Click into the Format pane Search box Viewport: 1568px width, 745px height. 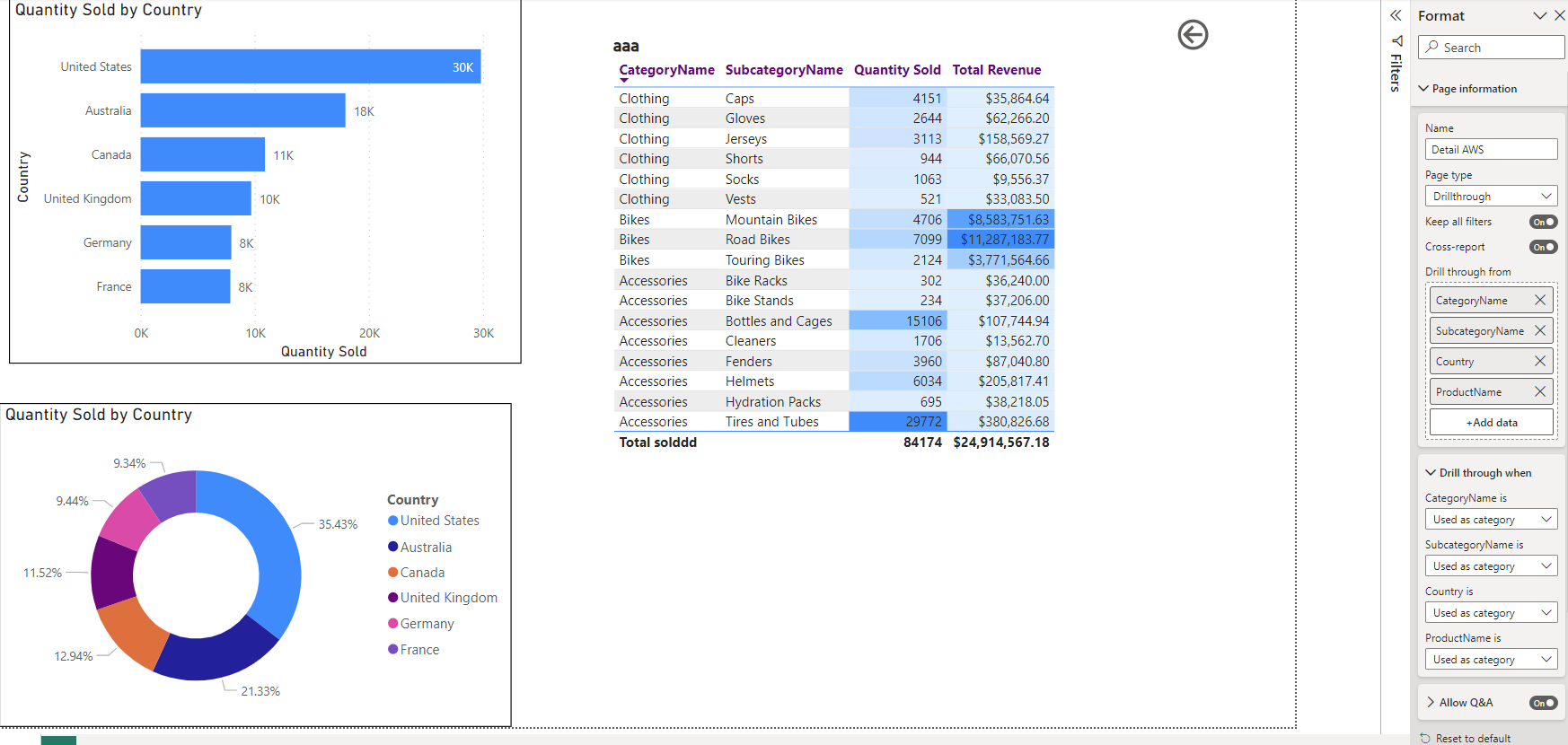(x=1492, y=48)
